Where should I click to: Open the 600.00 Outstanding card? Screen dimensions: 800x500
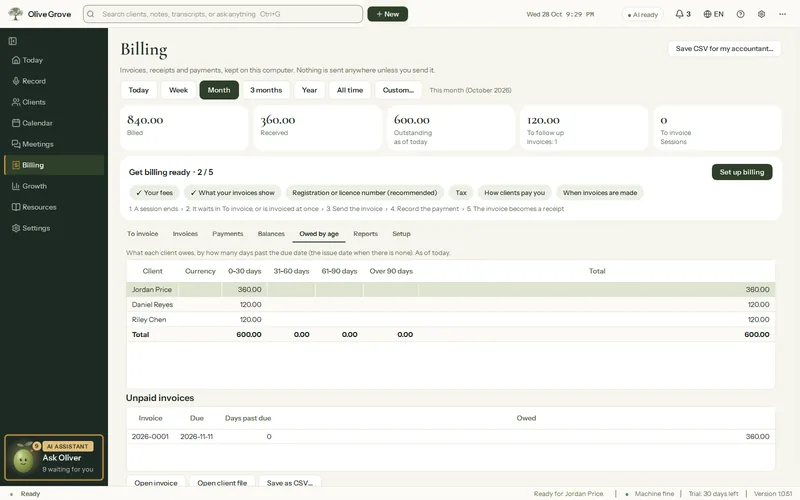pyautogui.click(x=452, y=128)
